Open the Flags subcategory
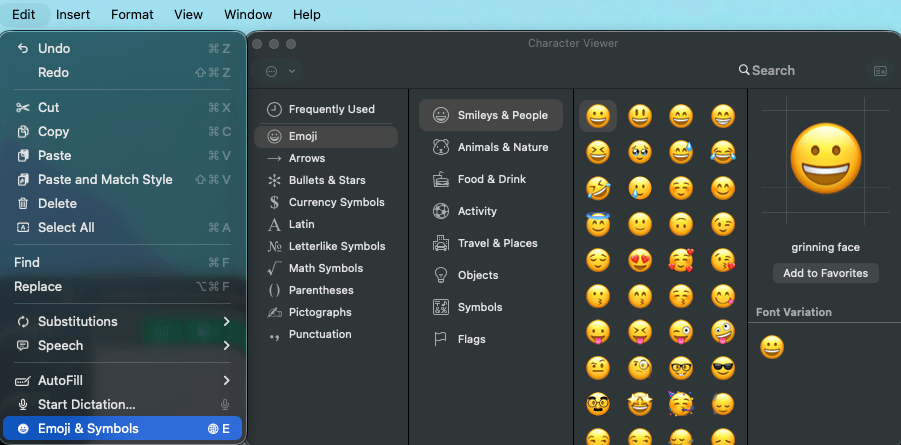 coord(491,339)
